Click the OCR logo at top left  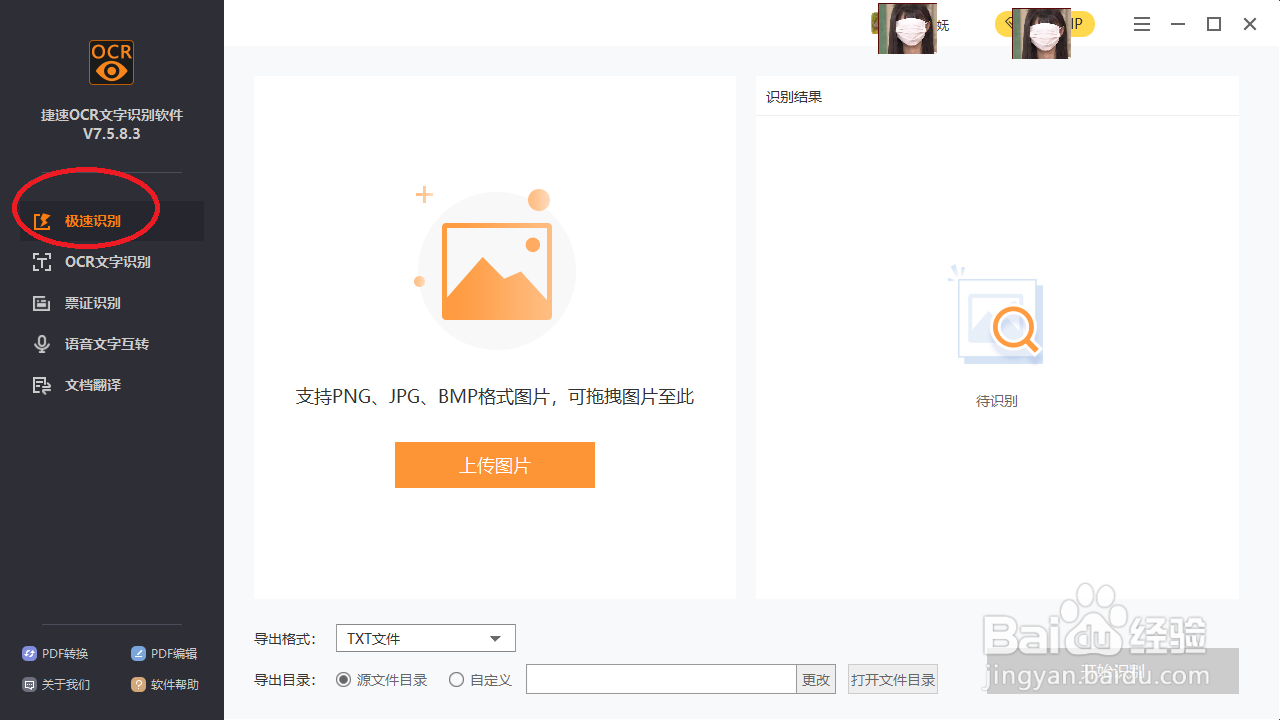pyautogui.click(x=110, y=62)
